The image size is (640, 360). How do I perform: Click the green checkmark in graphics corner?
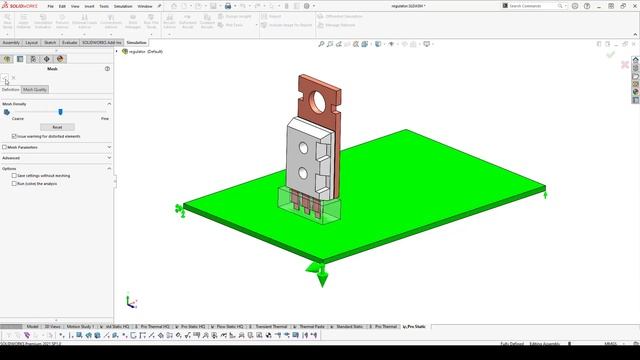tap(611, 54)
